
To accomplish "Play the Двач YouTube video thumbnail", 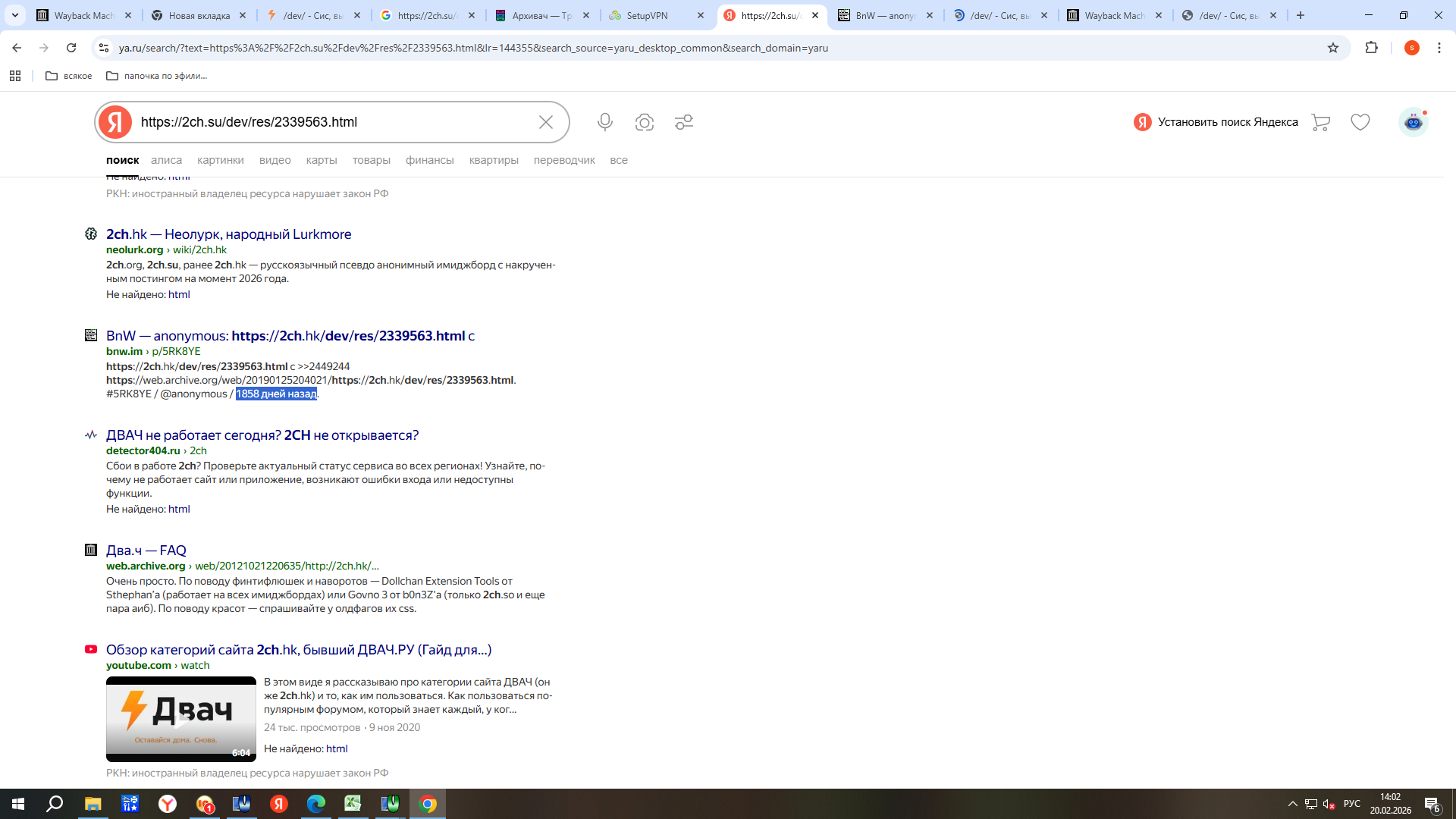I will [181, 719].
